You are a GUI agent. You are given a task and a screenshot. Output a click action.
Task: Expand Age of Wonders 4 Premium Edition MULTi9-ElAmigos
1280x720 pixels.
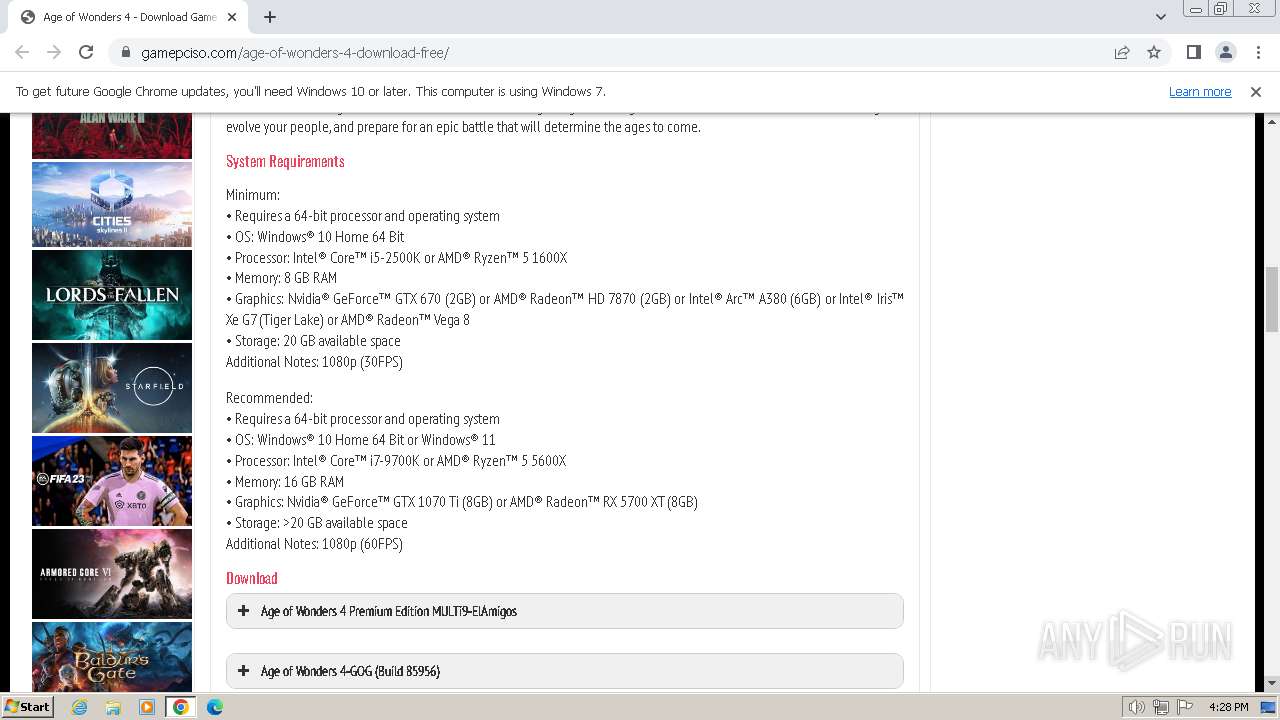[564, 611]
